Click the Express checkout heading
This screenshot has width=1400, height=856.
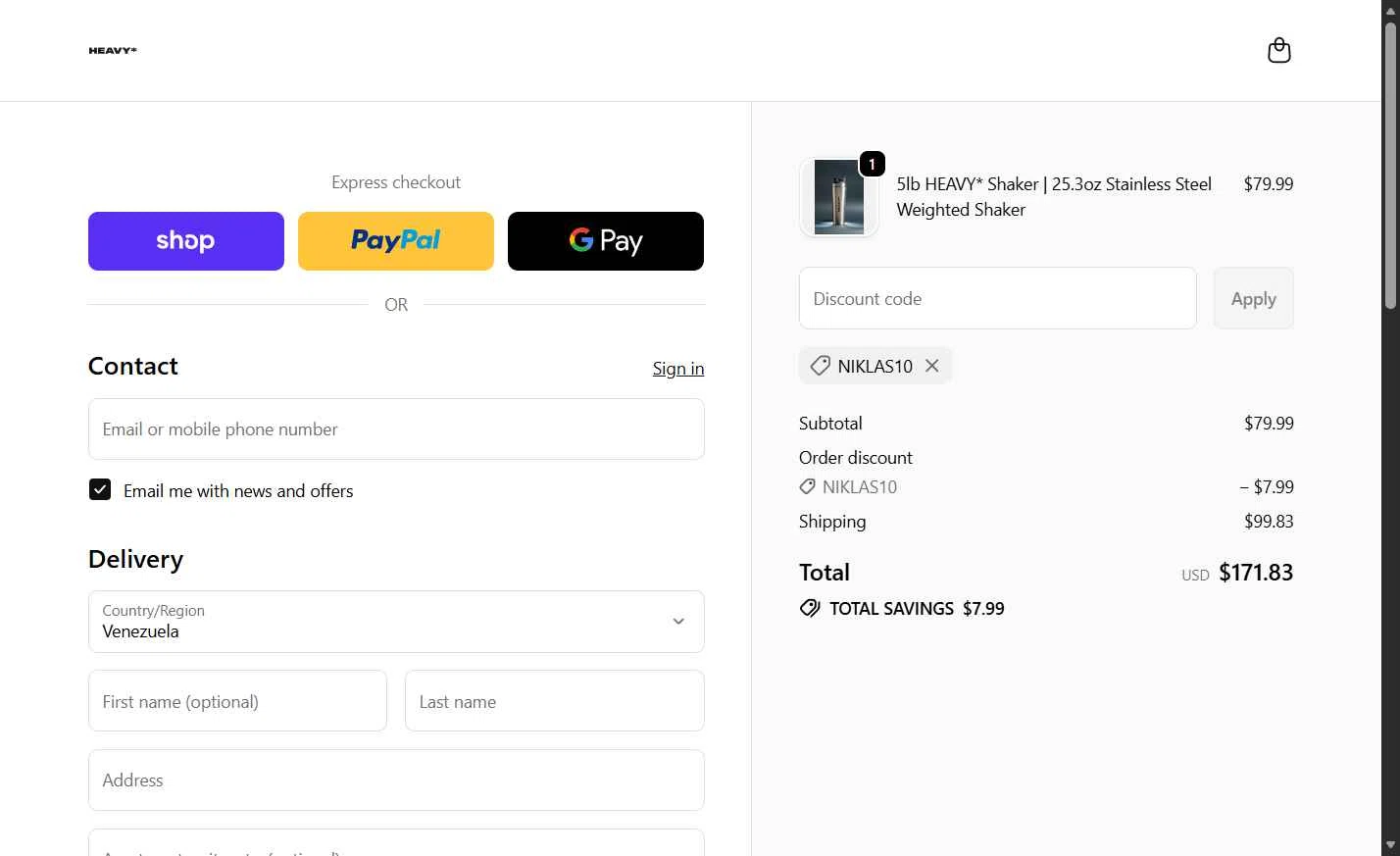(396, 182)
